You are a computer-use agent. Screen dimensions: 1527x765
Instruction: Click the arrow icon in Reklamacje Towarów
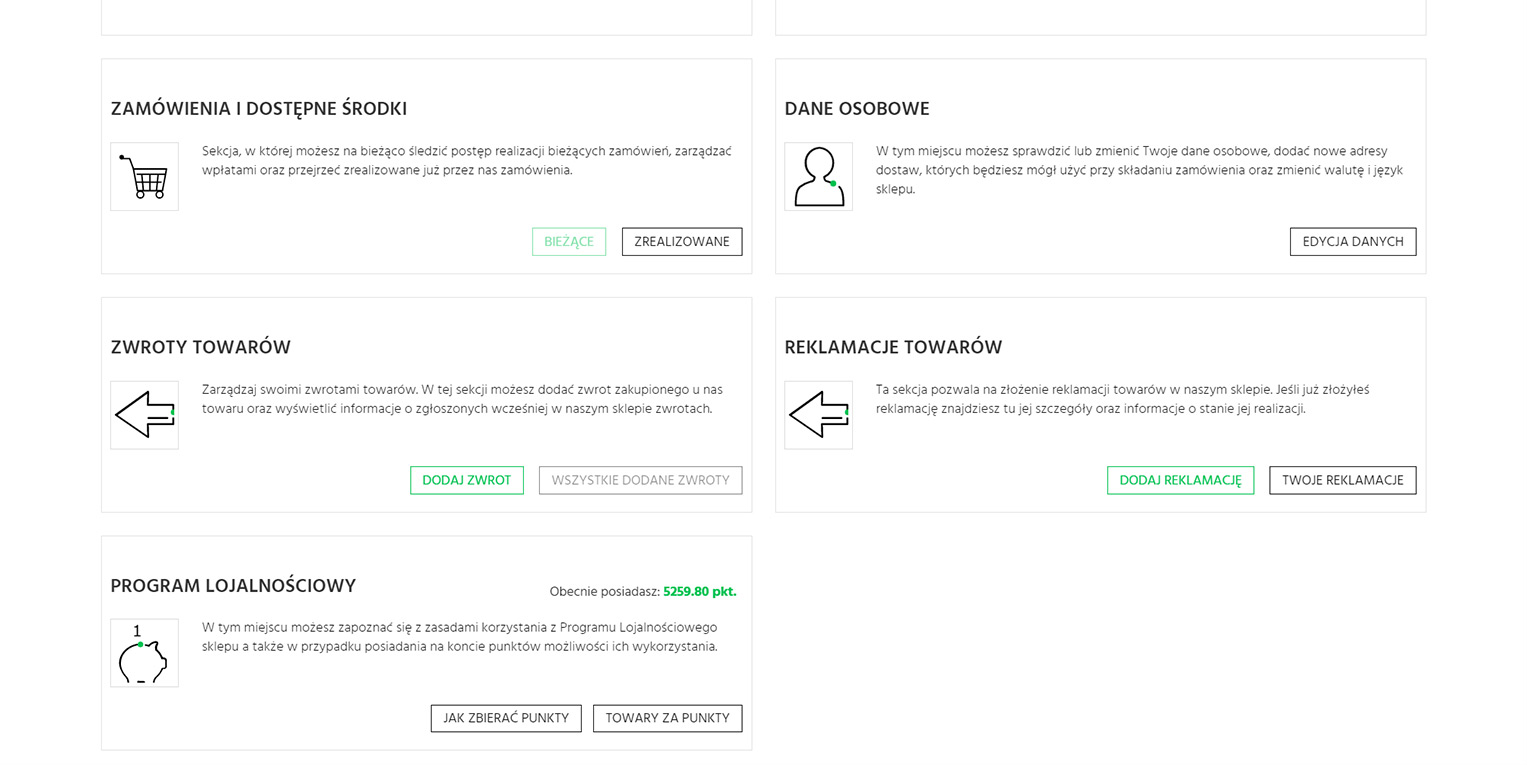[818, 415]
